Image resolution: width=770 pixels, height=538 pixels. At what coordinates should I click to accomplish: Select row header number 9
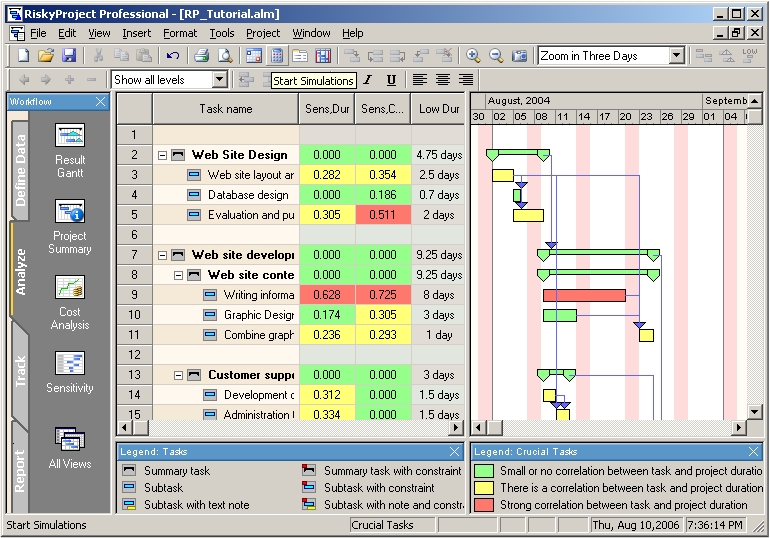135,295
